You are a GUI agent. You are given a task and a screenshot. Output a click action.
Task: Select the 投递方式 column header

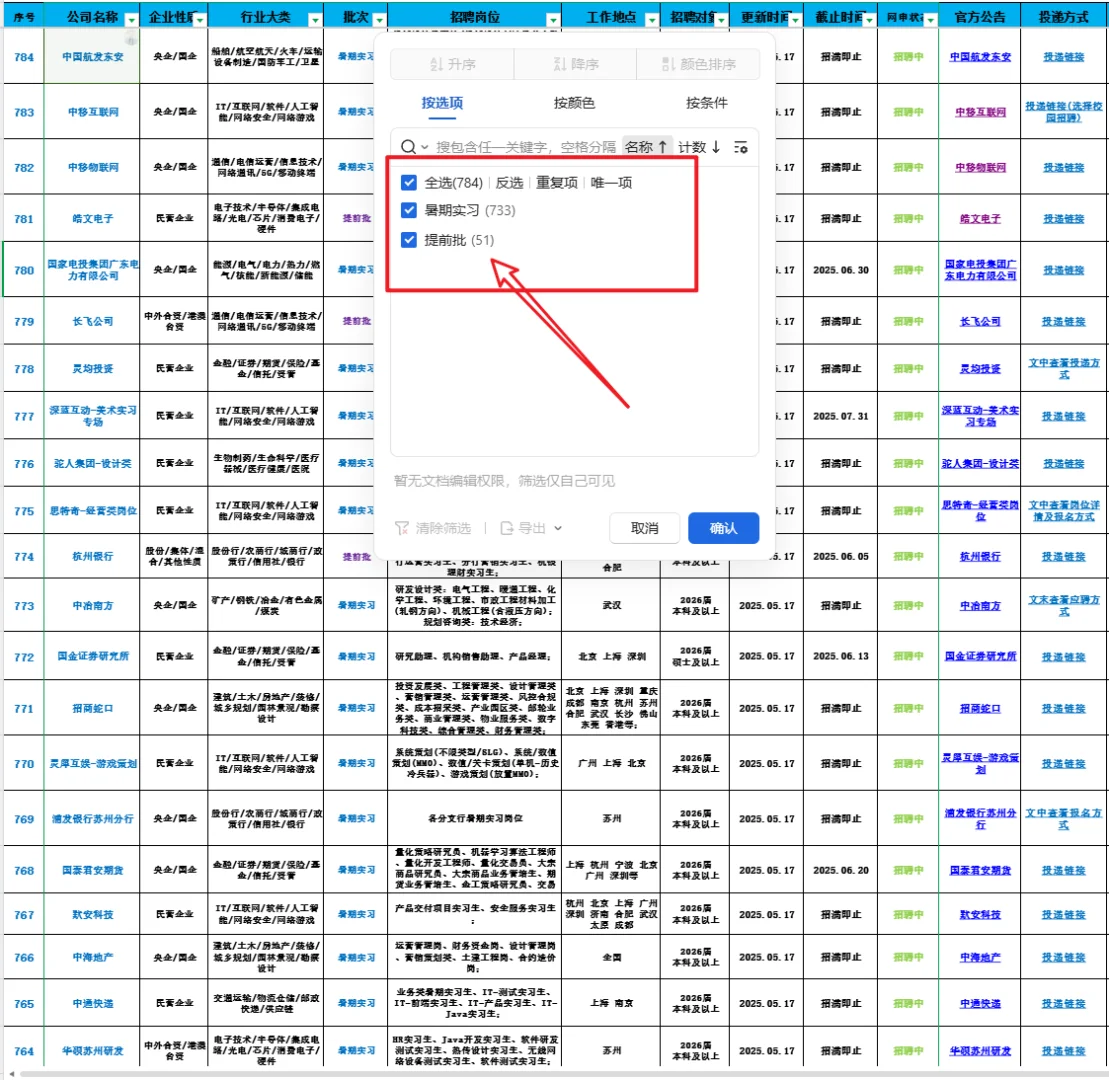tap(1063, 16)
